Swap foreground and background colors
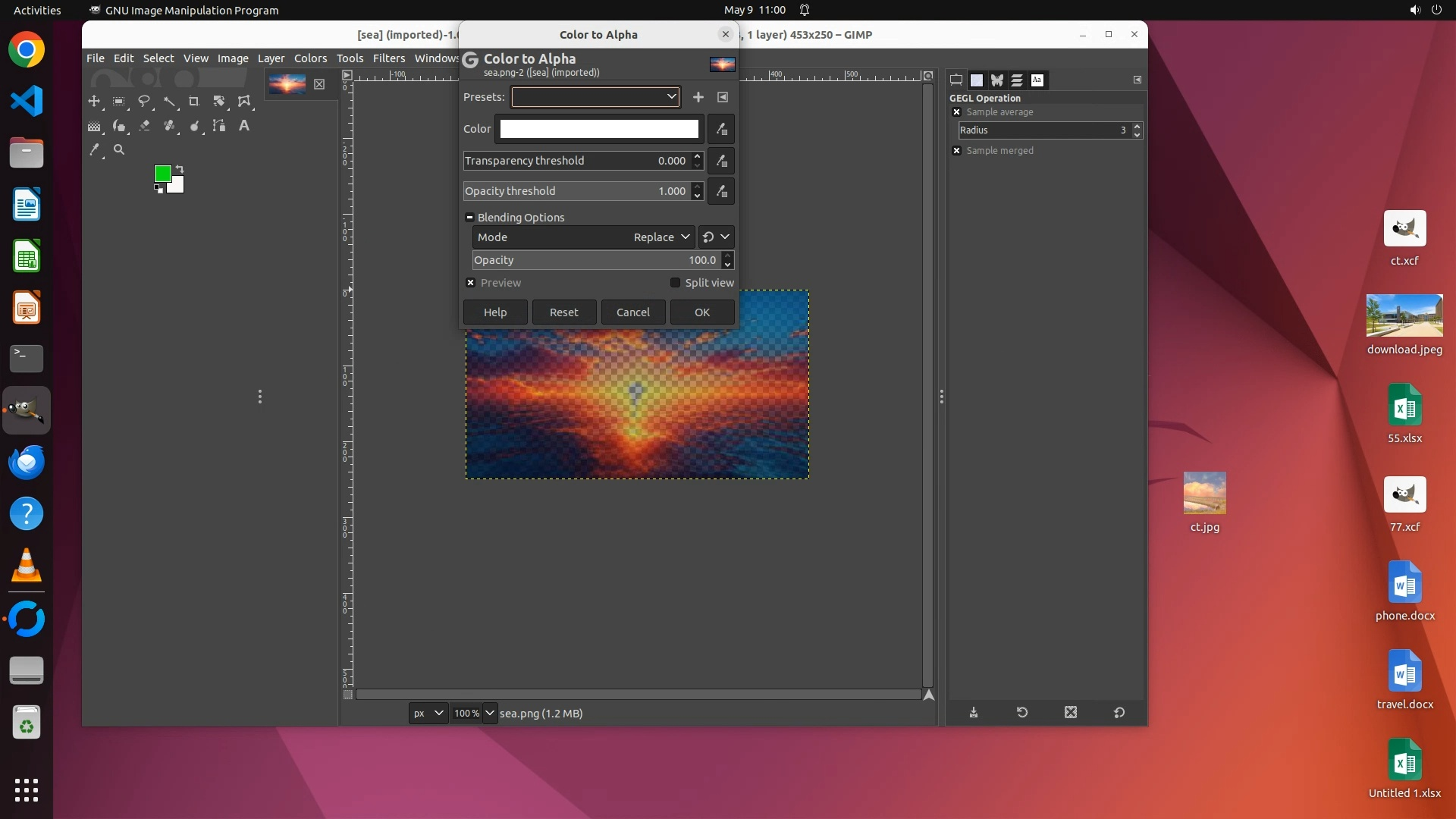Screen dimensions: 1456x819 180,168
